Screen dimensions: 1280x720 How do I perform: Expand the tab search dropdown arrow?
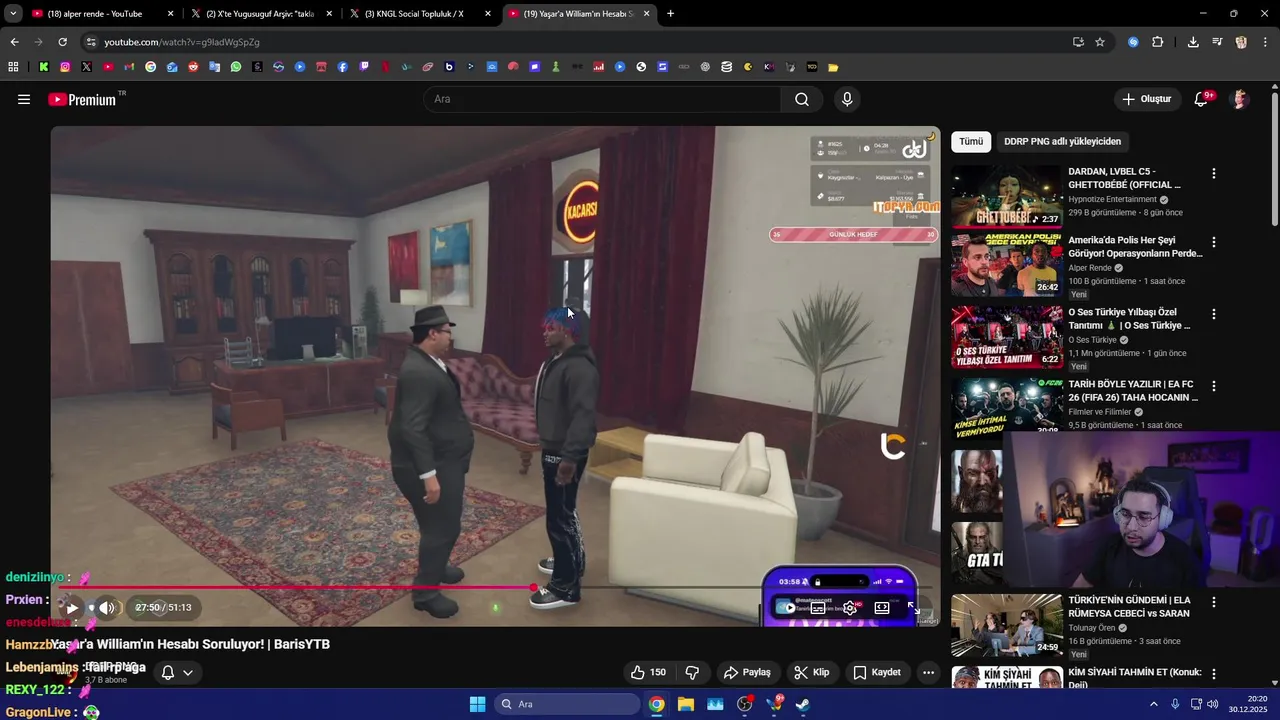click(13, 14)
